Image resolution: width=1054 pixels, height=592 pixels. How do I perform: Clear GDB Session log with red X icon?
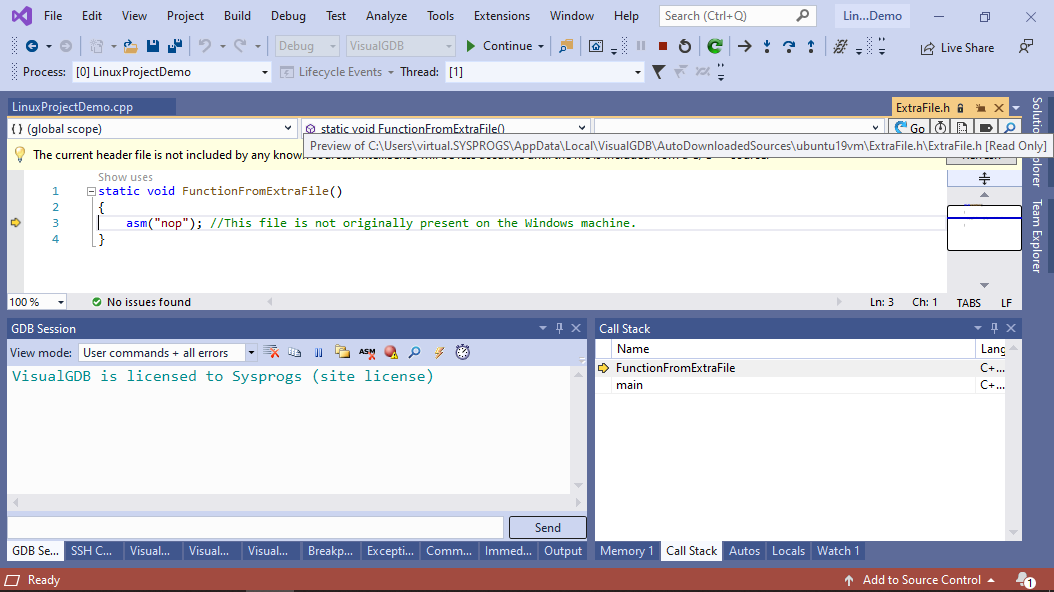(x=271, y=352)
